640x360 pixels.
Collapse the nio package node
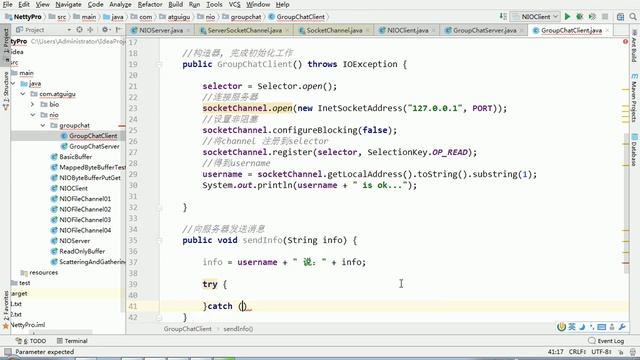click(x=33, y=115)
